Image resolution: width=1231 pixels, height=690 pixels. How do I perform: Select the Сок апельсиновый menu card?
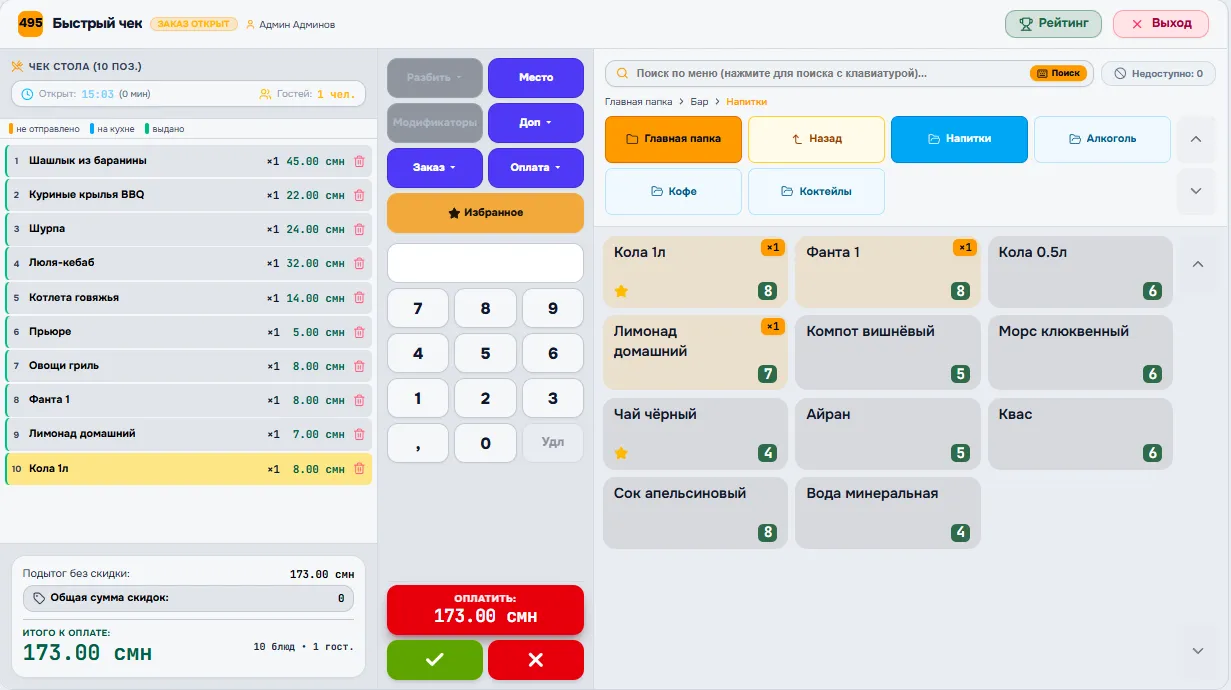pyautogui.click(x=696, y=513)
